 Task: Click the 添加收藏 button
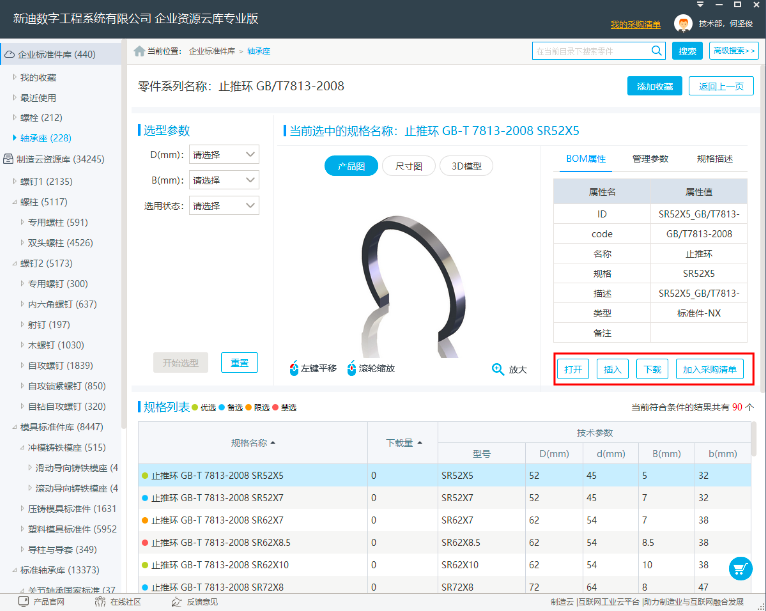(654, 86)
